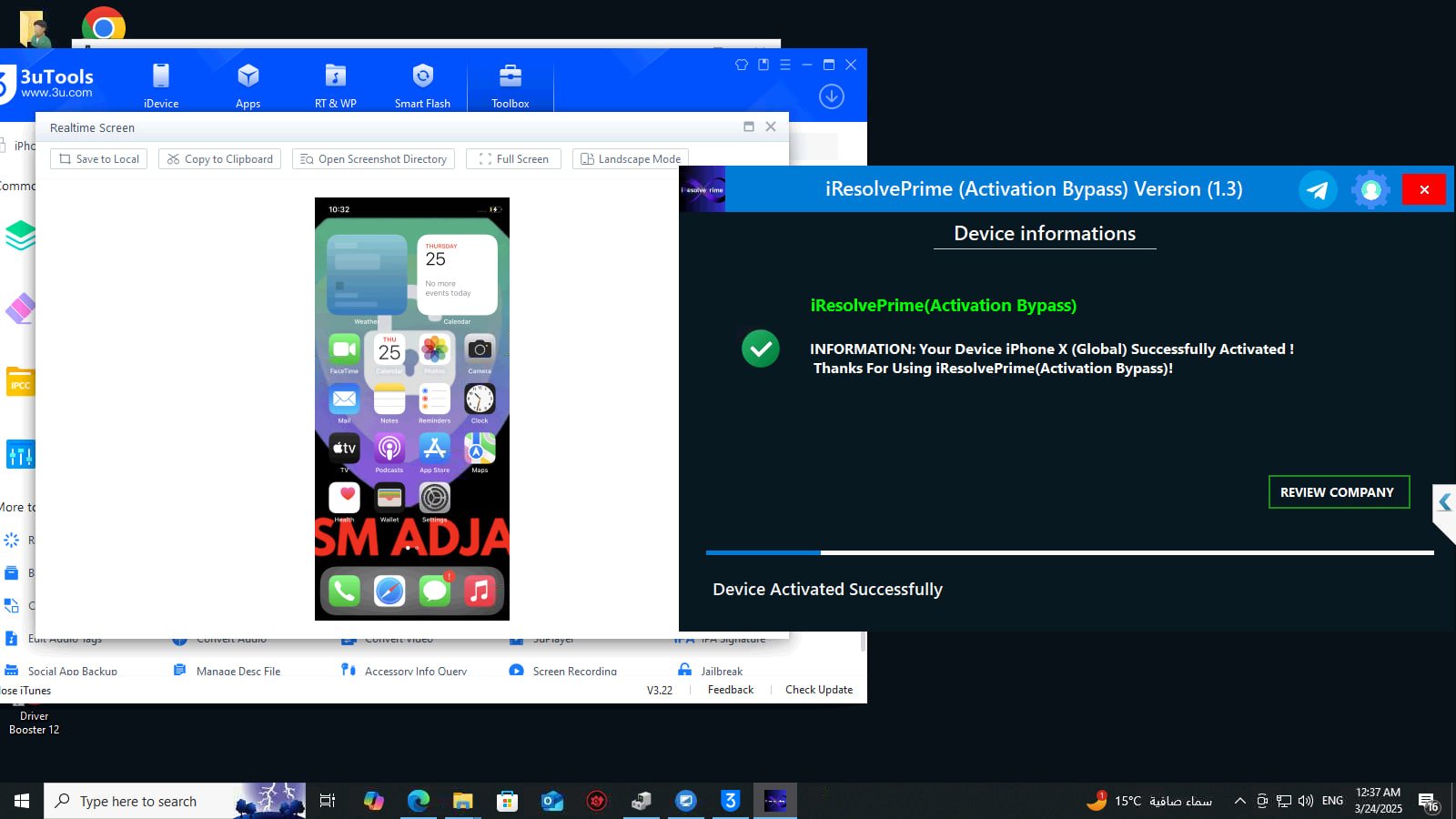Tap the Apple TV app on the iPhone screen
The width and height of the screenshot is (1456, 819).
click(344, 448)
